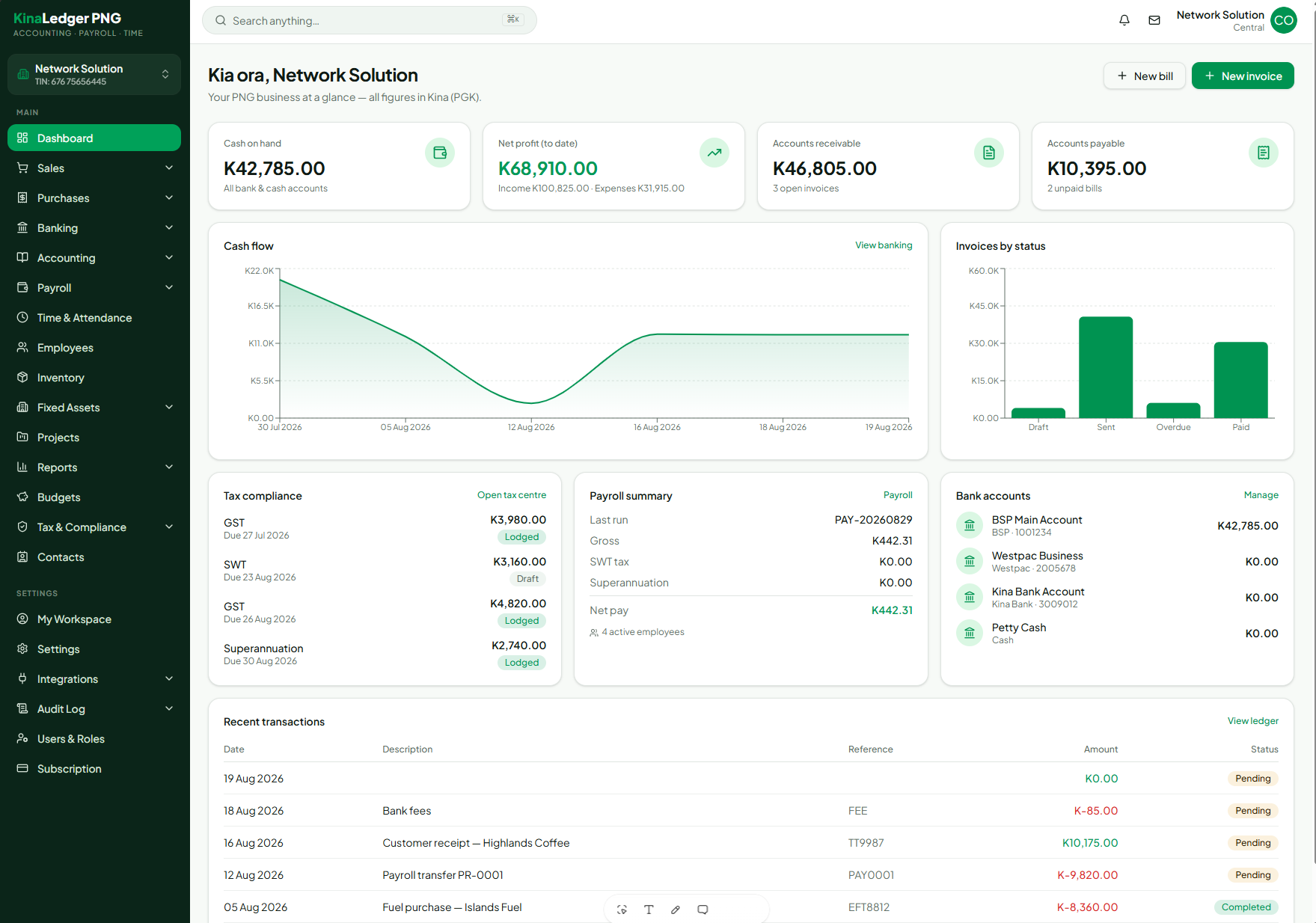The height and width of the screenshot is (923, 1316).
Task: Open the mail envelope icon
Action: pyautogui.click(x=1154, y=20)
